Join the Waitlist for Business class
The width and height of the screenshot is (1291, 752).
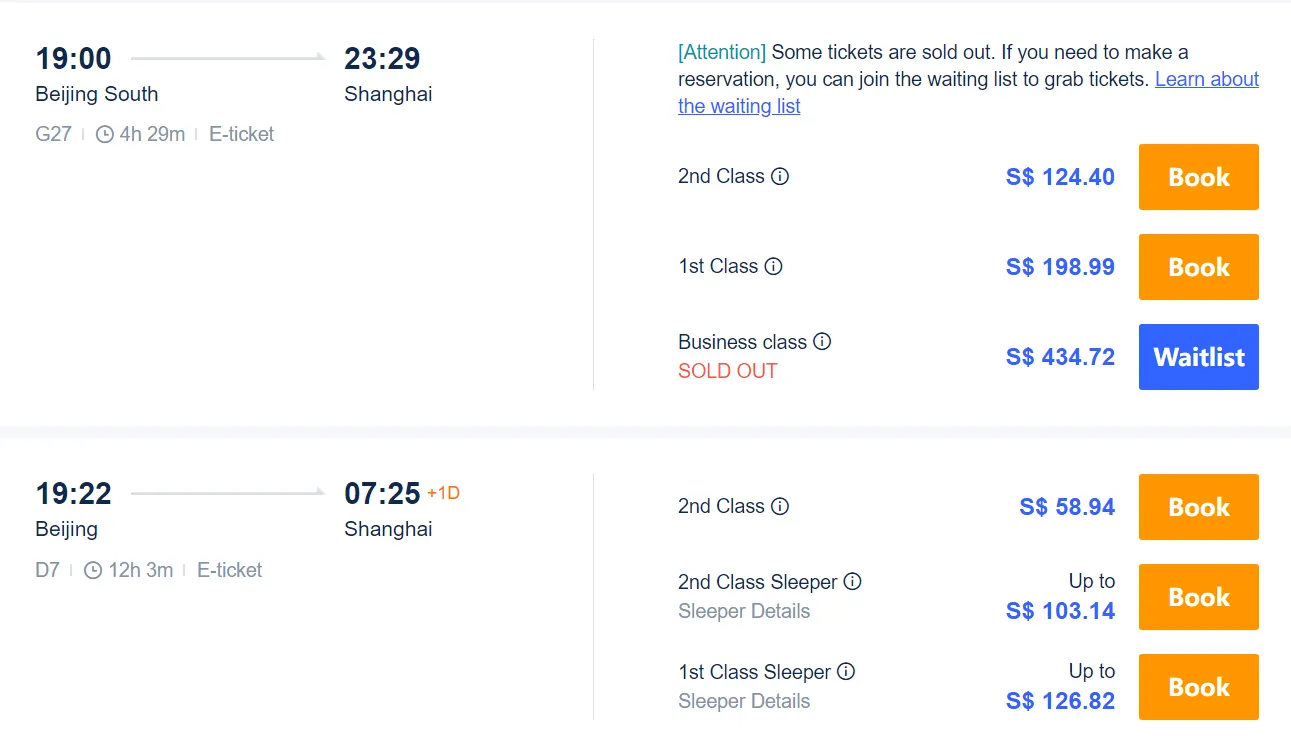point(1198,357)
